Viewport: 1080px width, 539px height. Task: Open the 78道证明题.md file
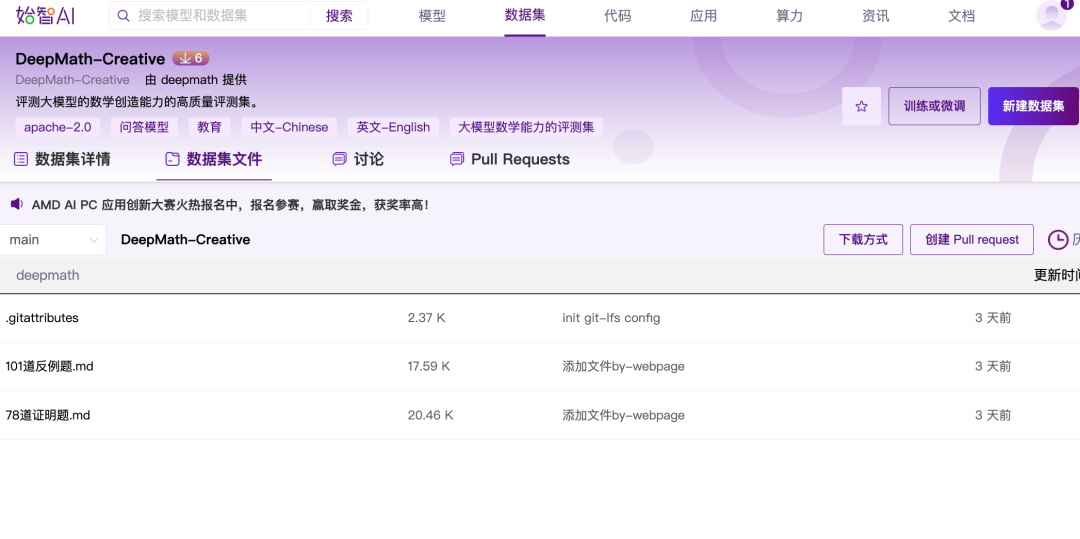click(48, 415)
